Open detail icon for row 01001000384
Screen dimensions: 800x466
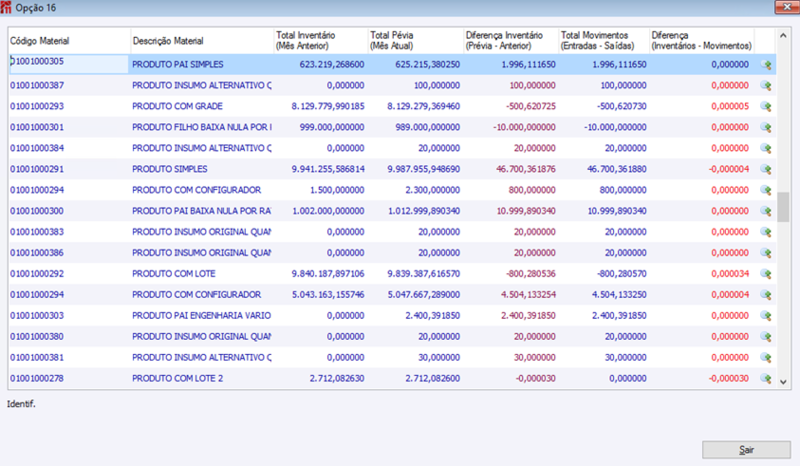point(765,149)
